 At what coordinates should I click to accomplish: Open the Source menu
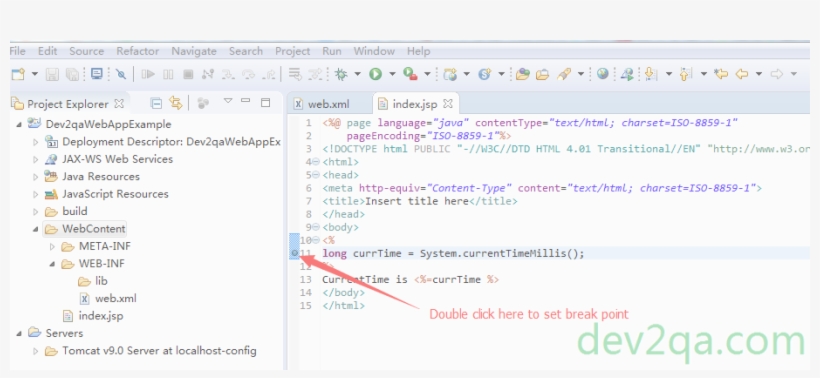pos(86,51)
